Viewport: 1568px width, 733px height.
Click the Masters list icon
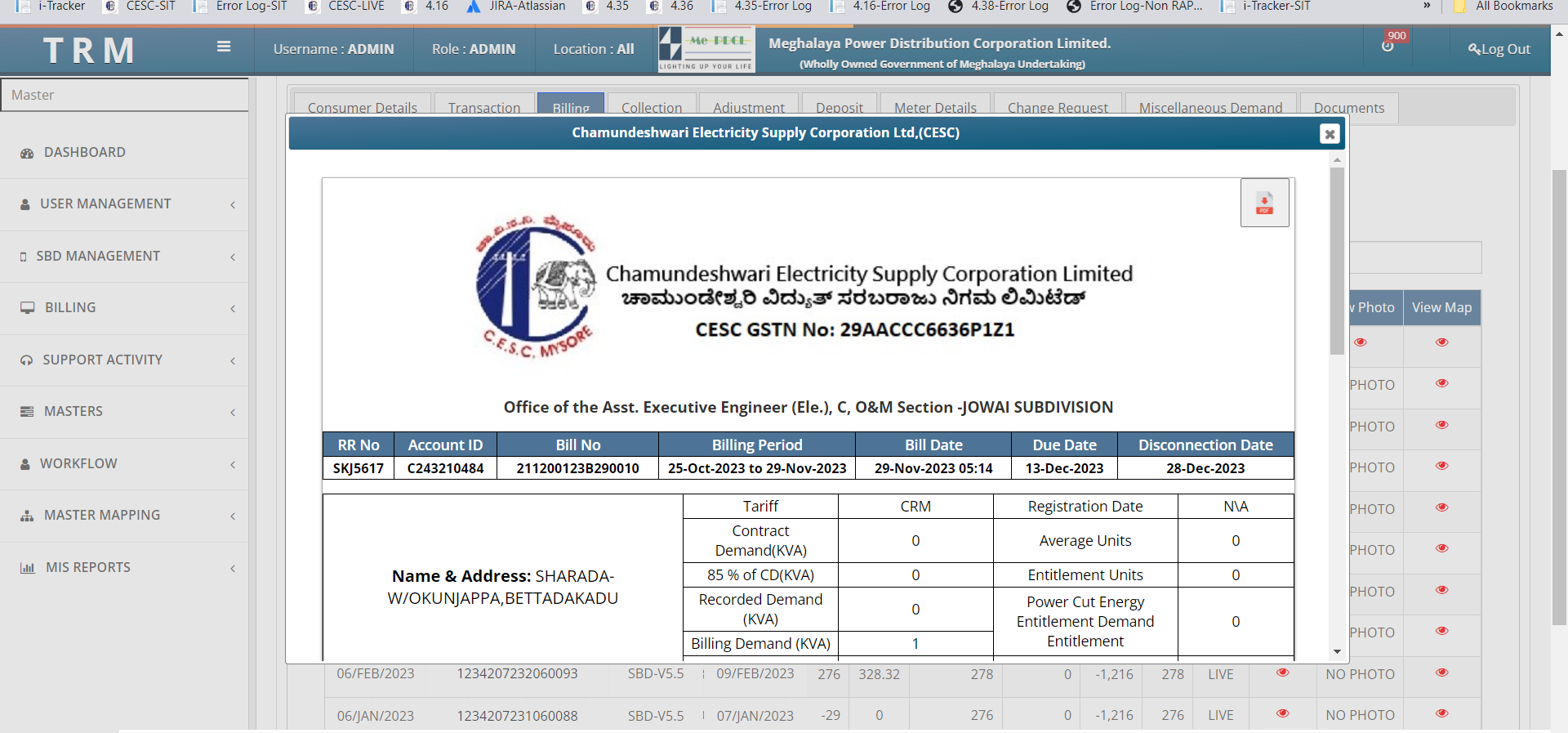click(27, 412)
